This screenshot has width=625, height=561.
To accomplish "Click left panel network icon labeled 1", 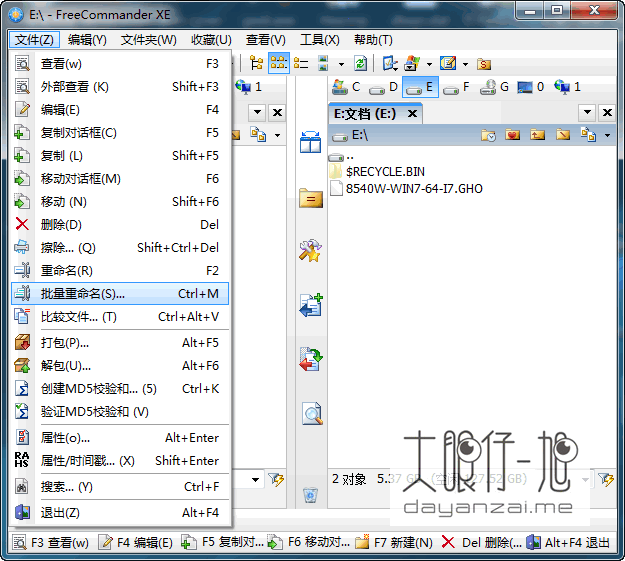I will coord(248,87).
